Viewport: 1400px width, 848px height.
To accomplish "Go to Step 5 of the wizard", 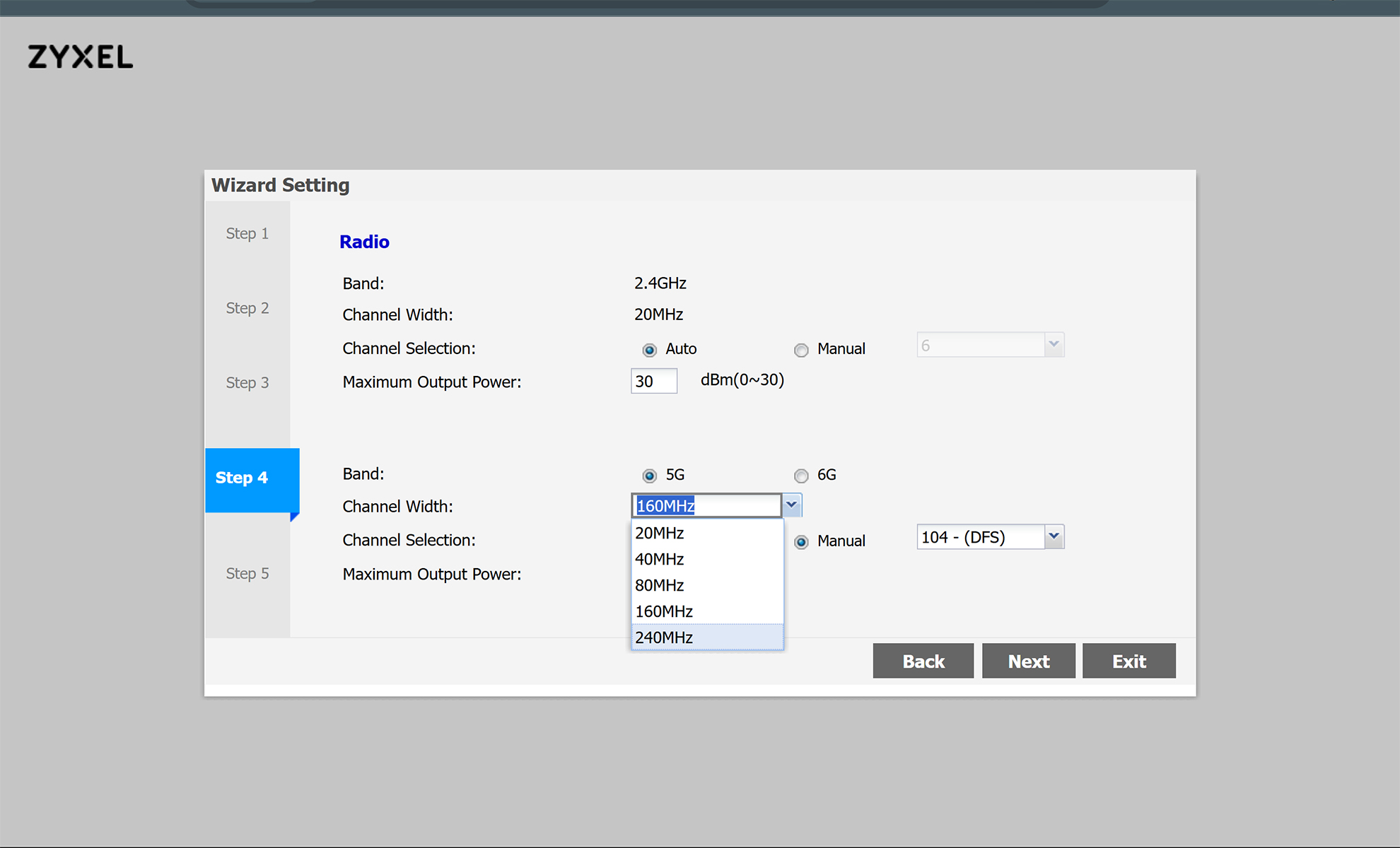I will [247, 573].
